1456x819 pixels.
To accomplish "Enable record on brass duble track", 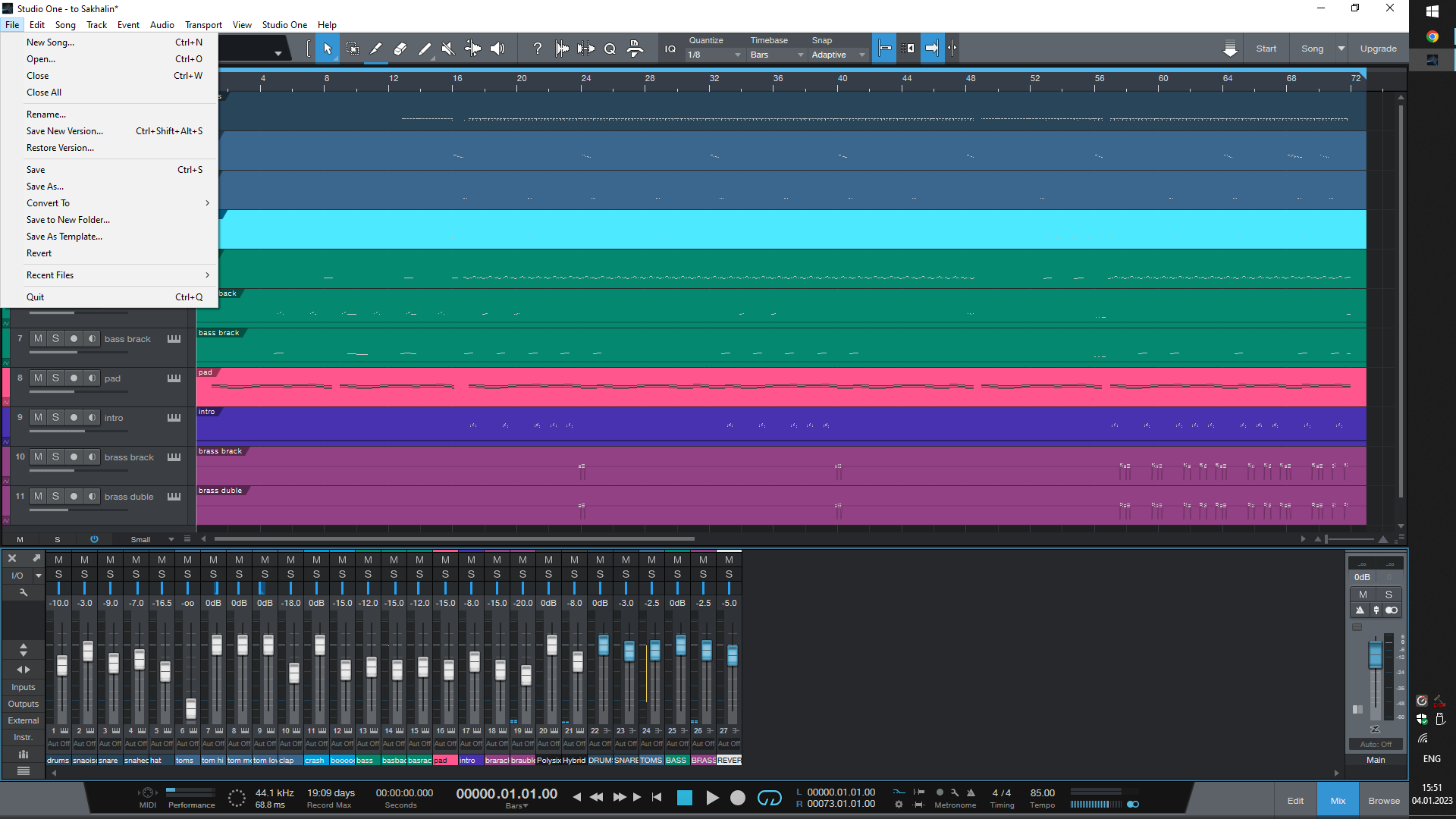I will point(74,497).
